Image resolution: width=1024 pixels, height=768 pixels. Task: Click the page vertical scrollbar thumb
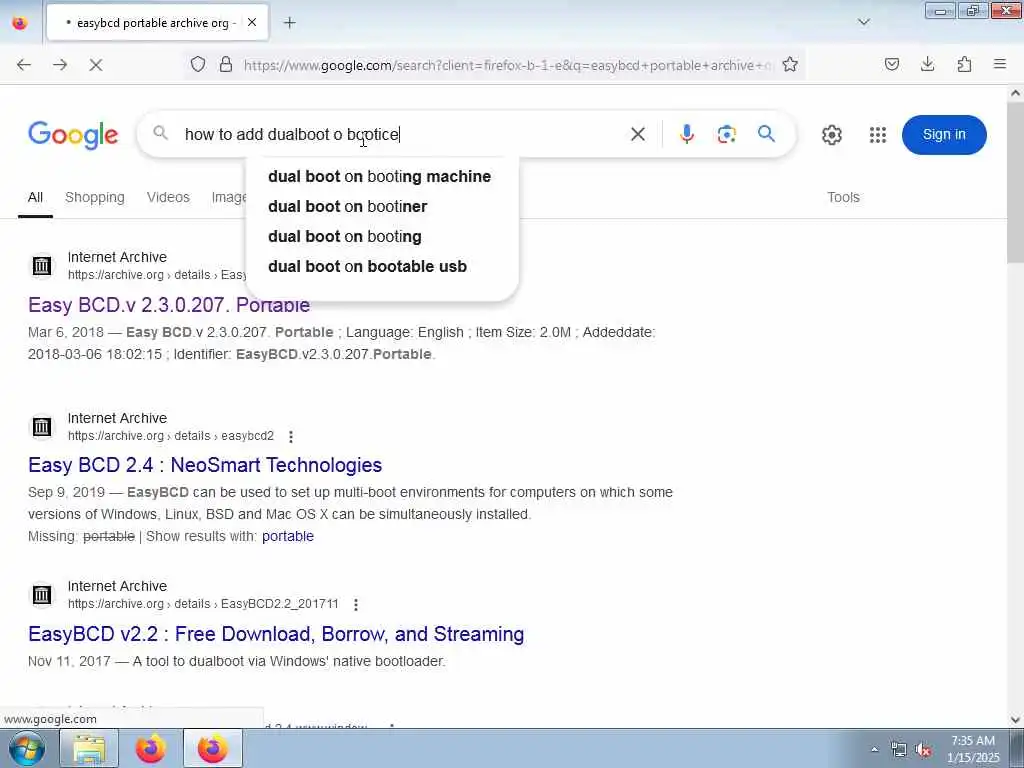[x=1015, y=183]
